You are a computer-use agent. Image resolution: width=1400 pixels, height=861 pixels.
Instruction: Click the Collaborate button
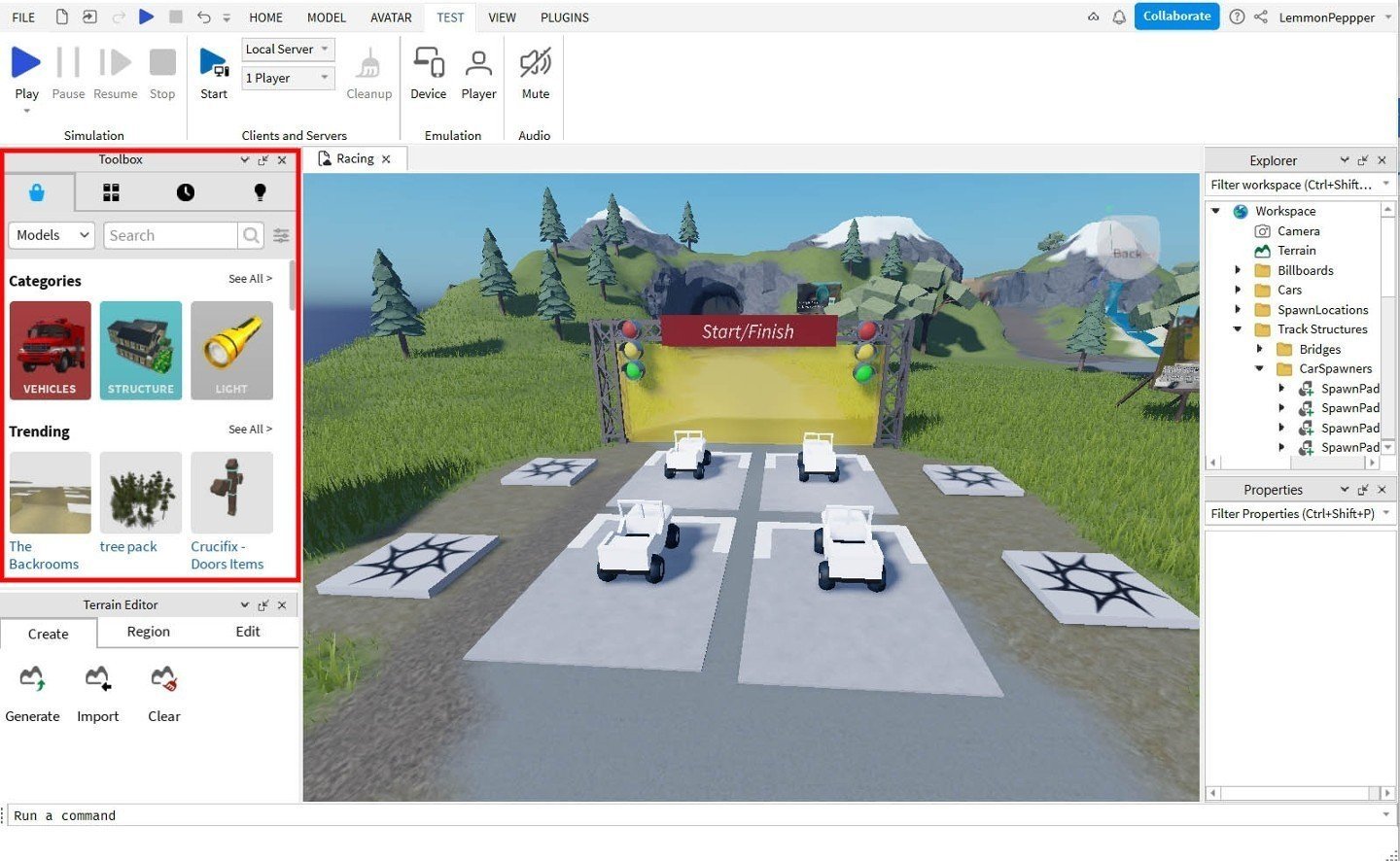(x=1176, y=17)
